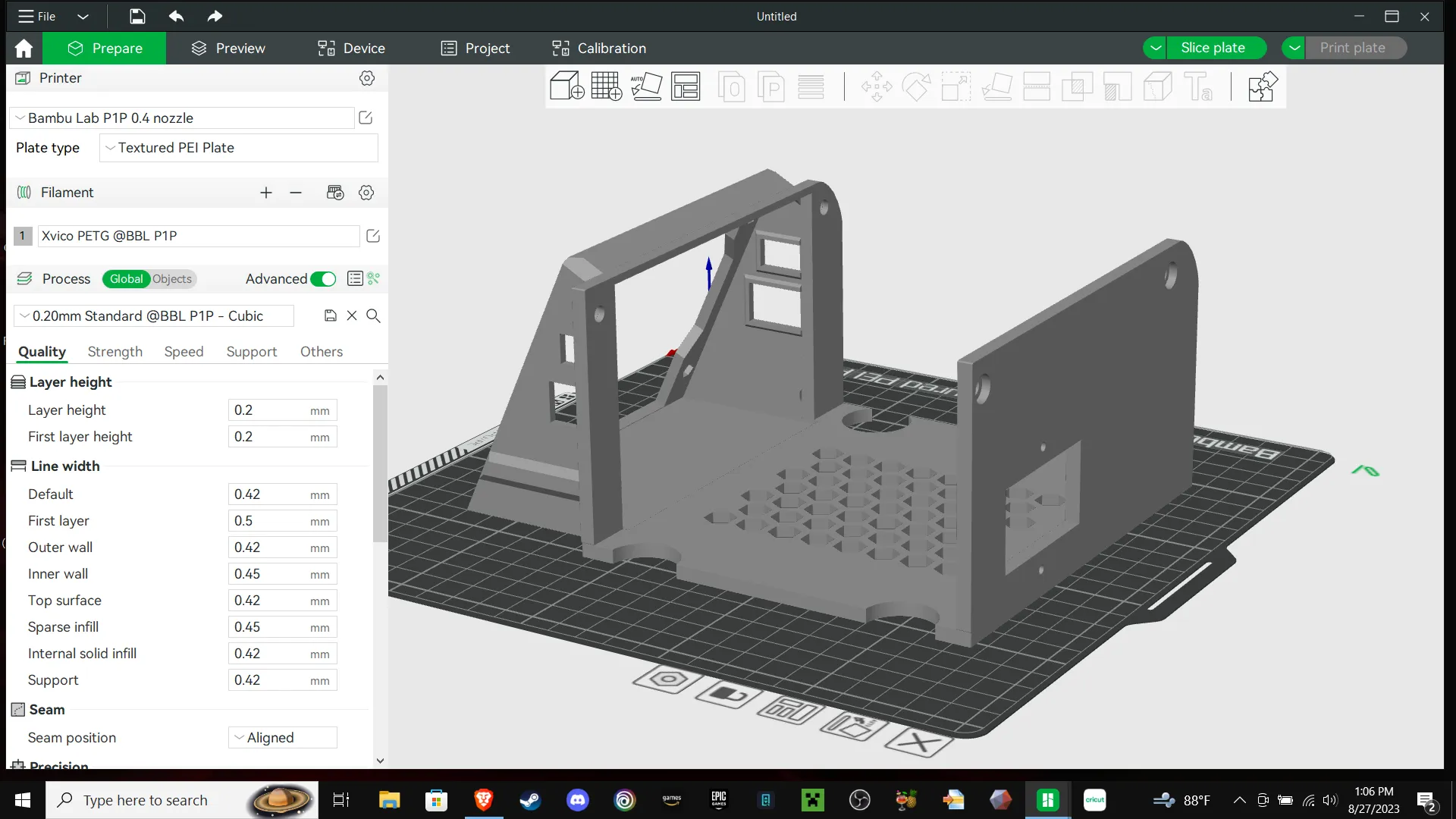Viewport: 1456px width, 819px height.
Task: Open the Assembly view puzzle icon
Action: 1261,86
